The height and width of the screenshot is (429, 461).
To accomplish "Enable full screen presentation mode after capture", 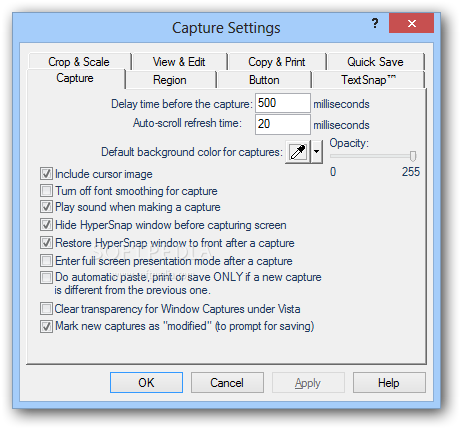I will point(46,260).
